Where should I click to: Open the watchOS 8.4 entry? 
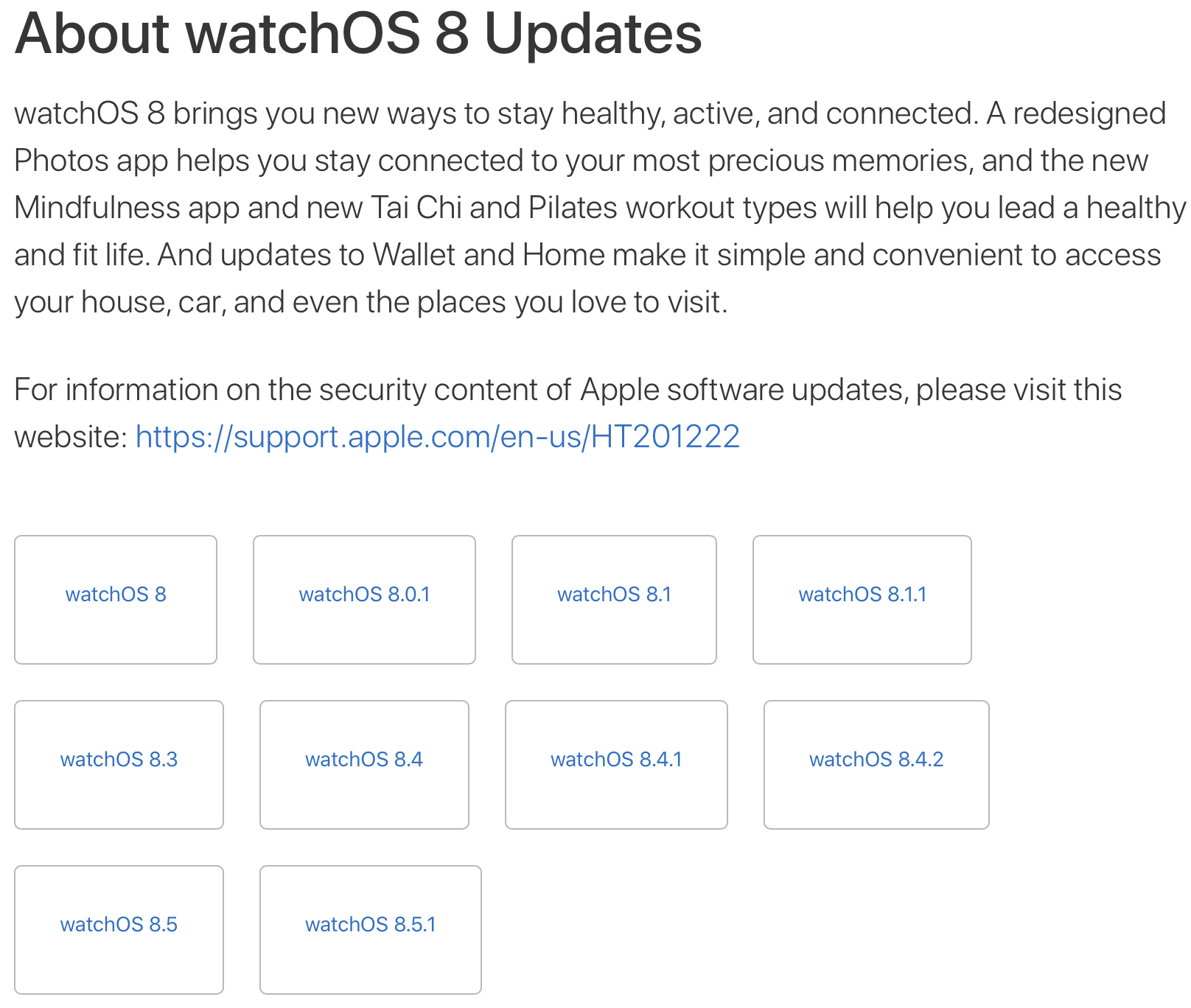pyautogui.click(x=364, y=760)
